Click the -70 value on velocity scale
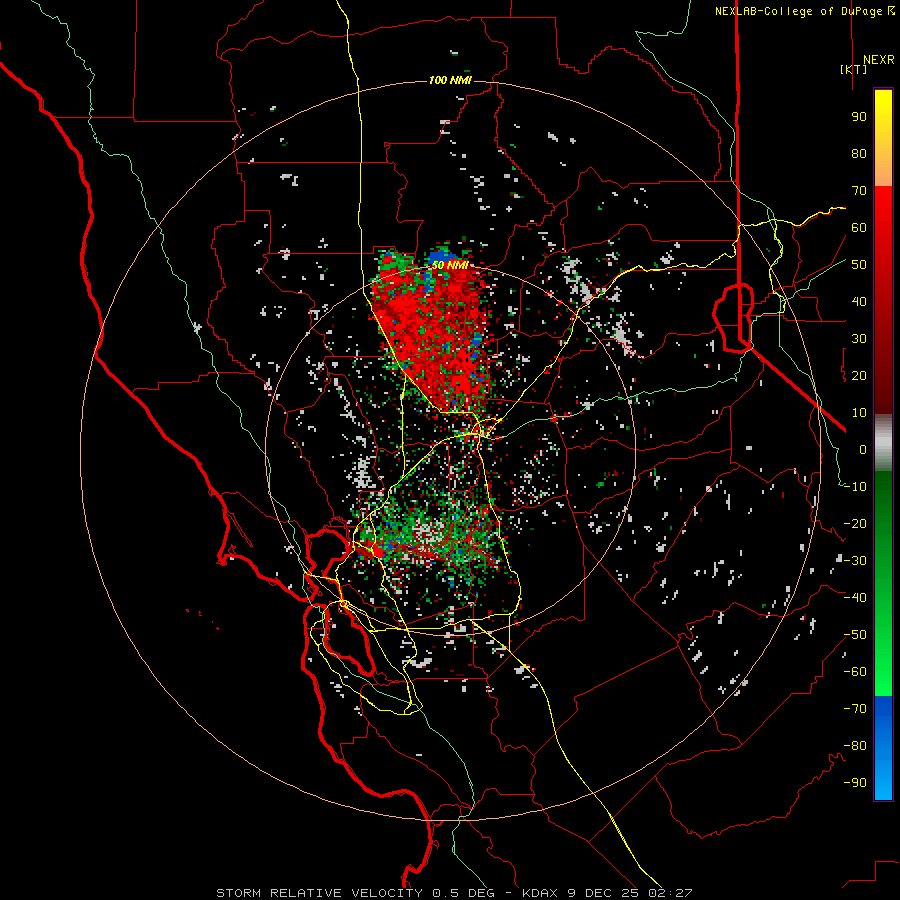 click(855, 709)
